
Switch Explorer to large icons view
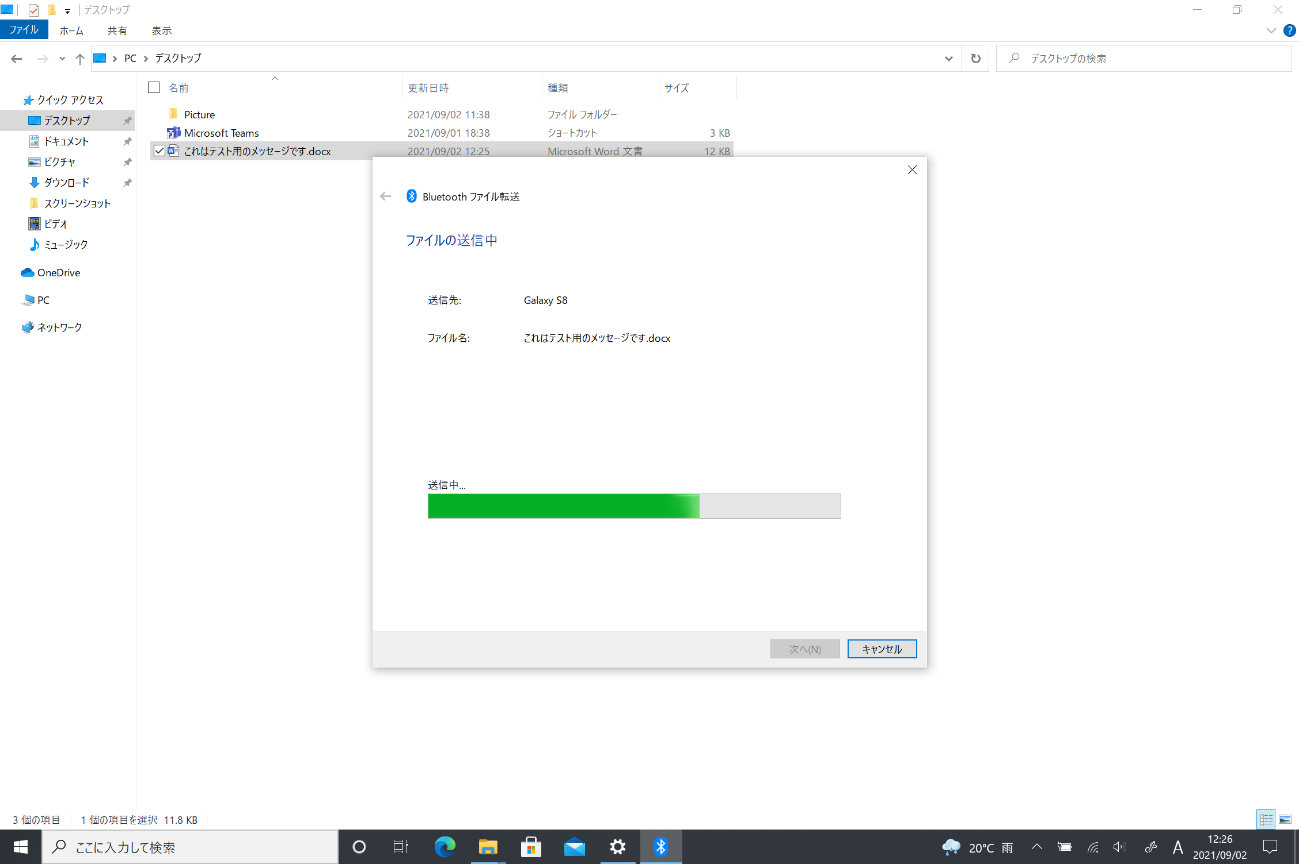[1286, 820]
